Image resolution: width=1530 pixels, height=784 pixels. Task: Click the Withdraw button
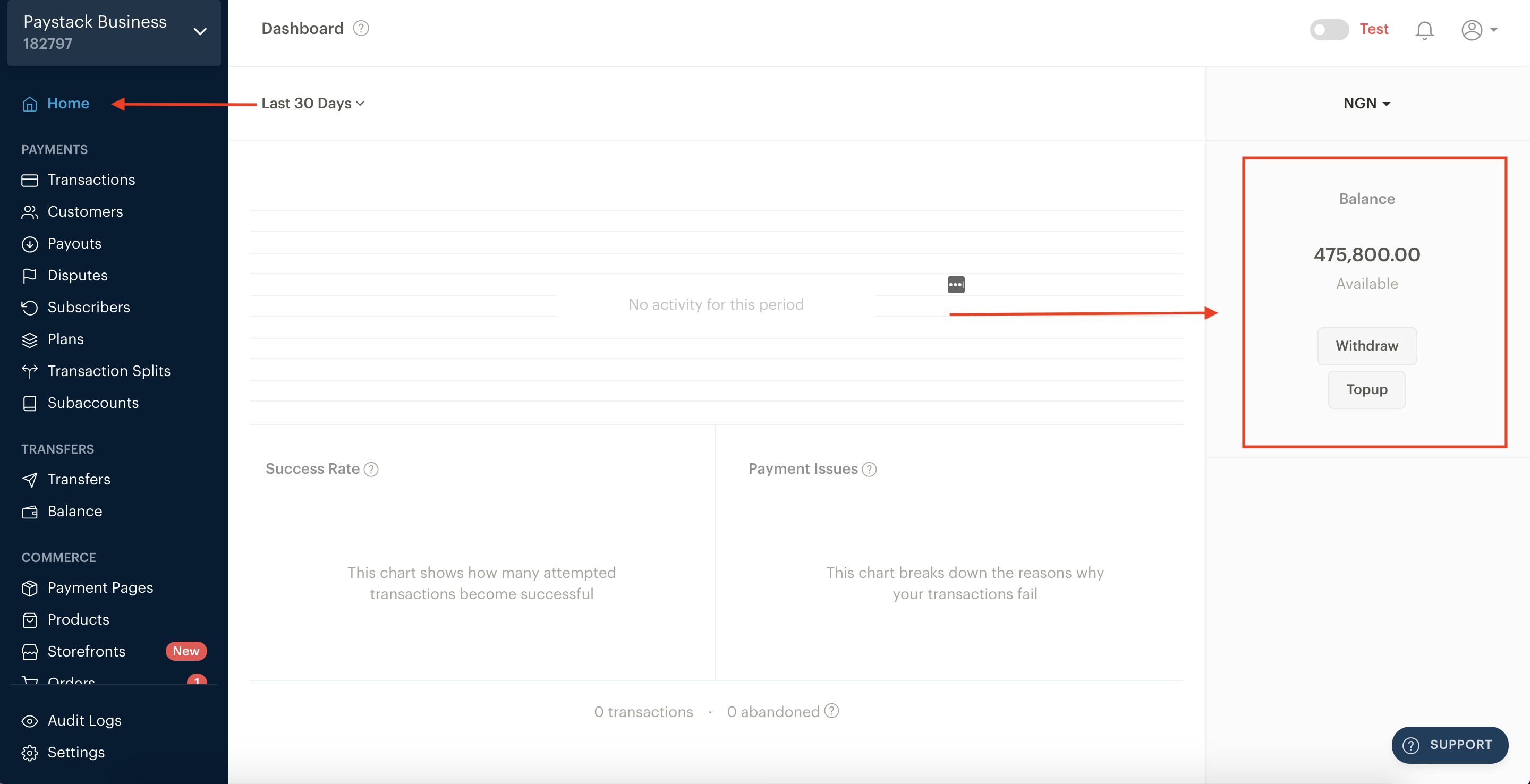point(1367,345)
